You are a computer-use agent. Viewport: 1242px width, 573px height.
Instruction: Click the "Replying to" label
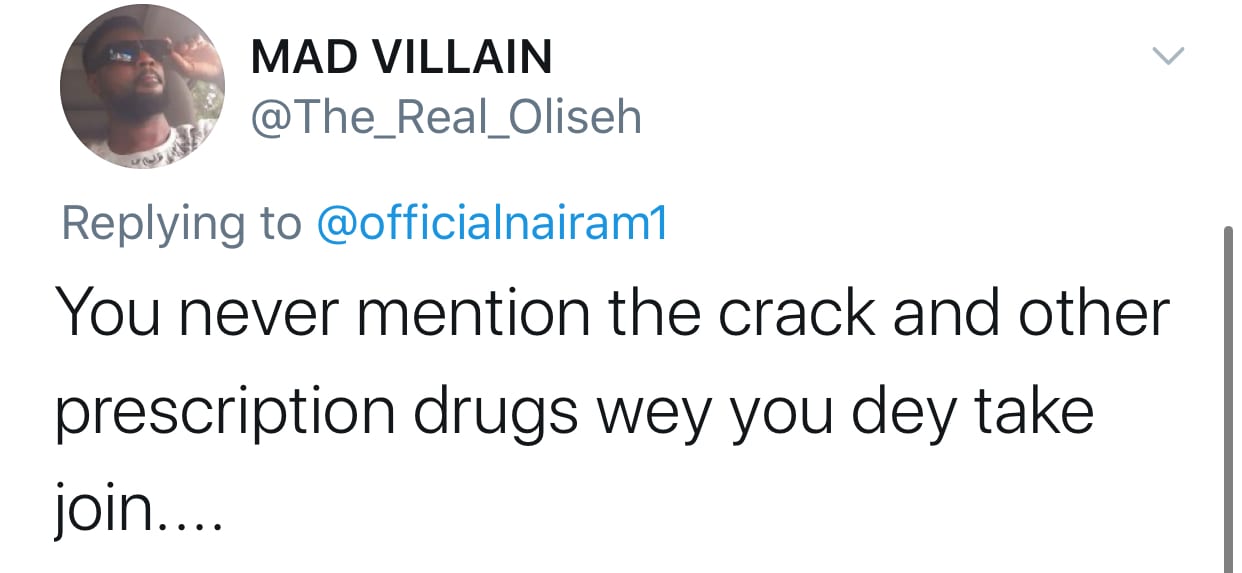[x=181, y=223]
